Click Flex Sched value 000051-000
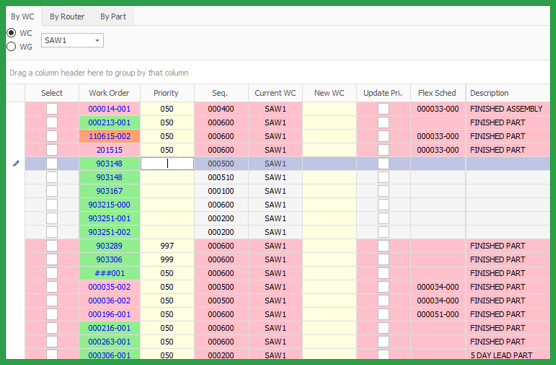The height and width of the screenshot is (365, 556). click(438, 314)
